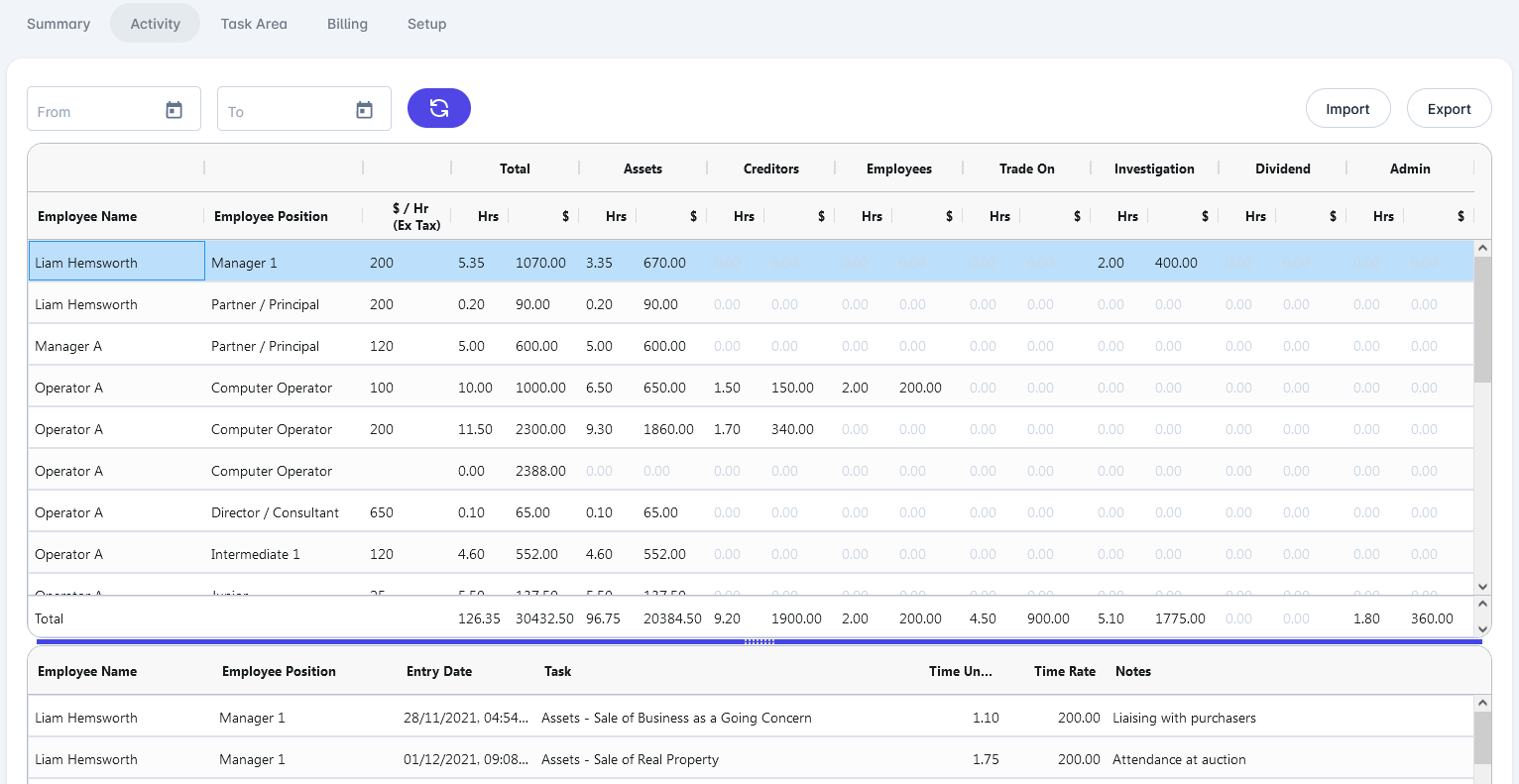Click the Import button

pyautogui.click(x=1347, y=109)
